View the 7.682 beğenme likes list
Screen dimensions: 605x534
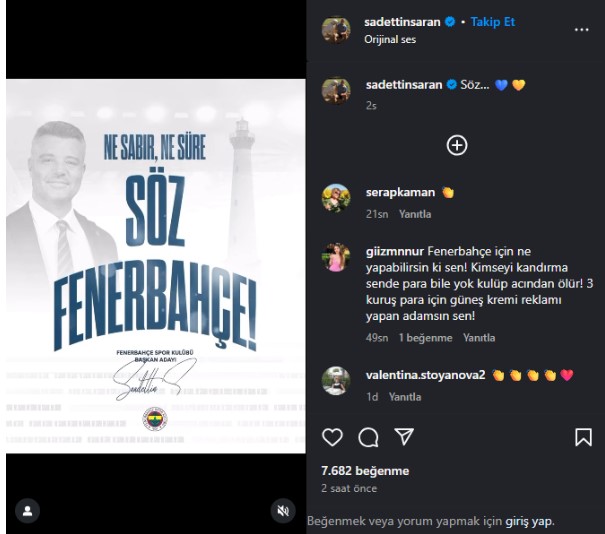365,471
